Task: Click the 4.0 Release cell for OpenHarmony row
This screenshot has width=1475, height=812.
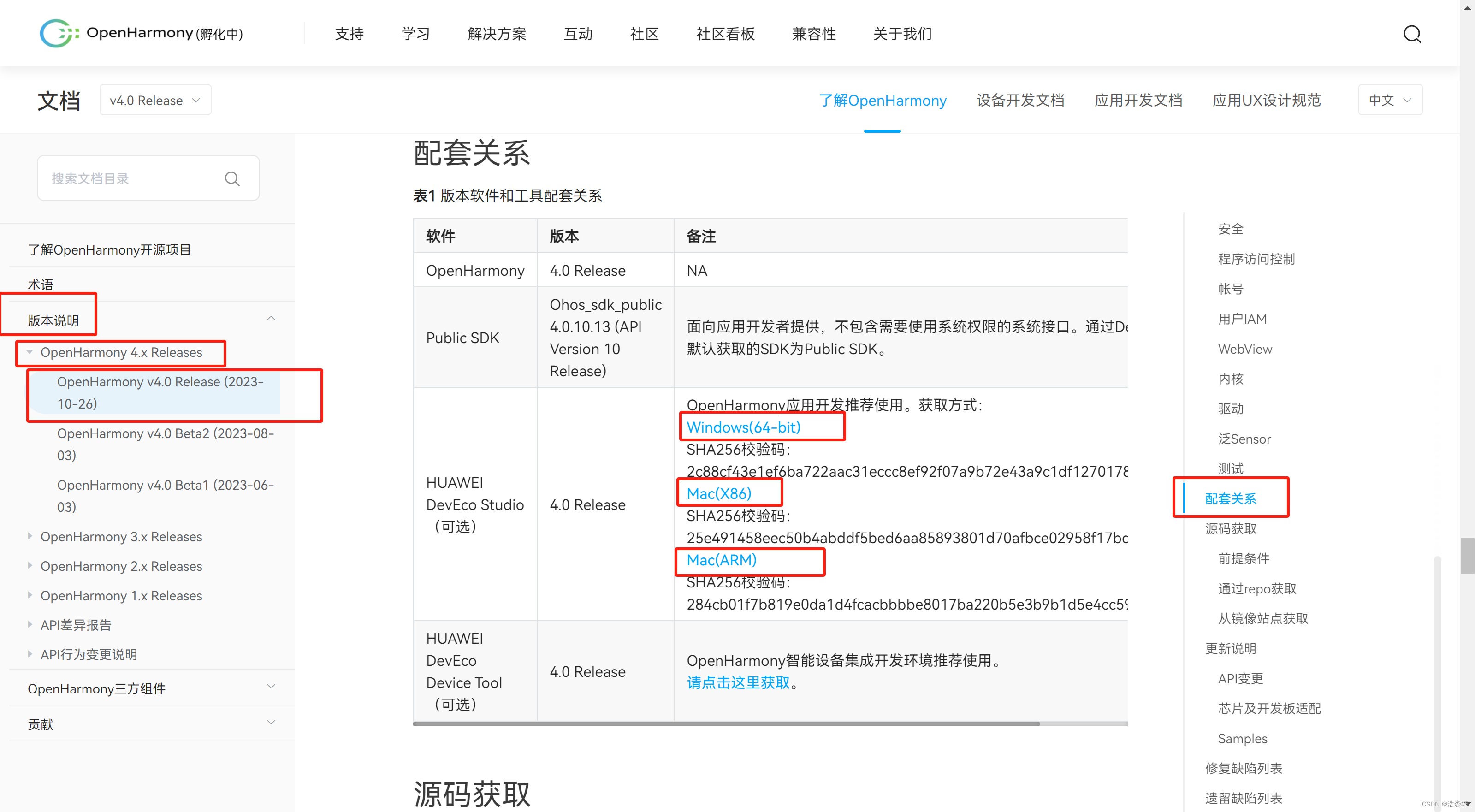Action: click(605, 270)
